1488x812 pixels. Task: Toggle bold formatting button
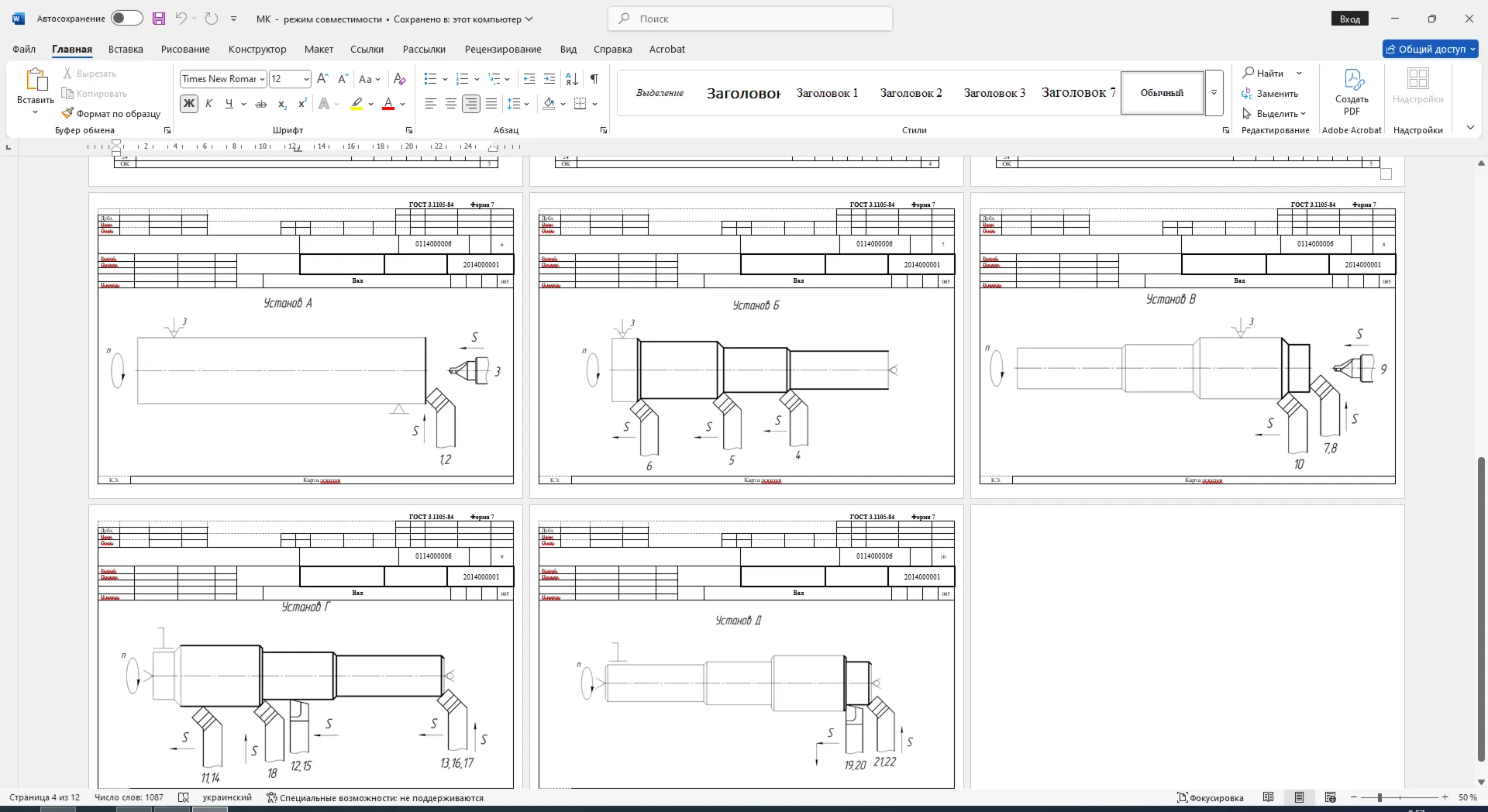(x=188, y=104)
